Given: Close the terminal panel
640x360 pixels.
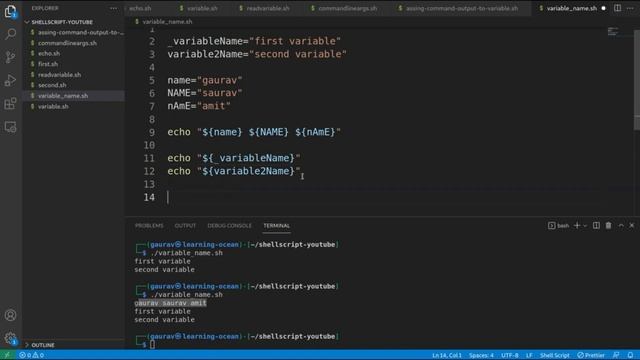Looking at the screenshot, I should point(632,226).
